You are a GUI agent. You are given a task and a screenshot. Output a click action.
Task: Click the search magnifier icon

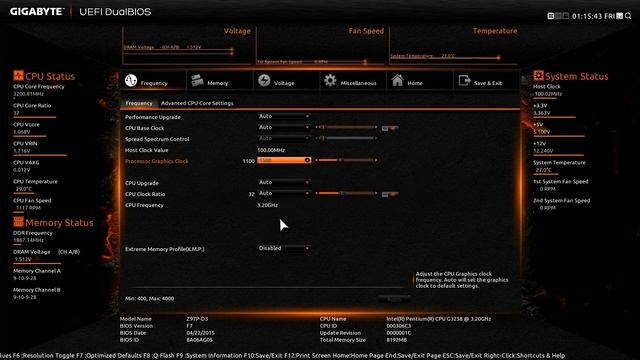(628, 16)
